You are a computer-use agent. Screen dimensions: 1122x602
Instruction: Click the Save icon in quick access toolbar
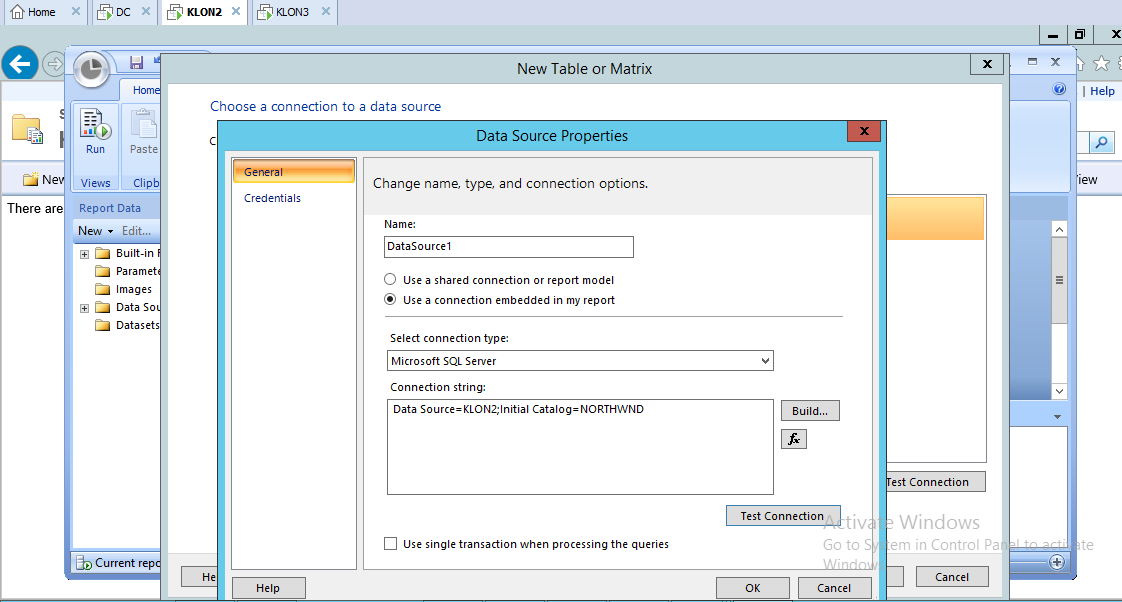click(137, 63)
